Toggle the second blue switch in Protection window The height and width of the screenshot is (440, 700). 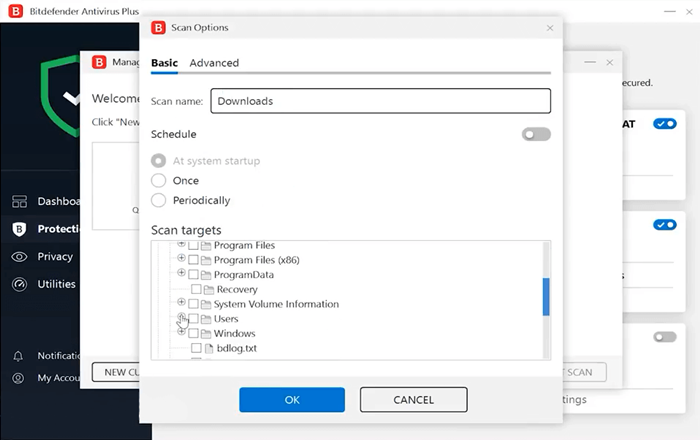(x=665, y=224)
